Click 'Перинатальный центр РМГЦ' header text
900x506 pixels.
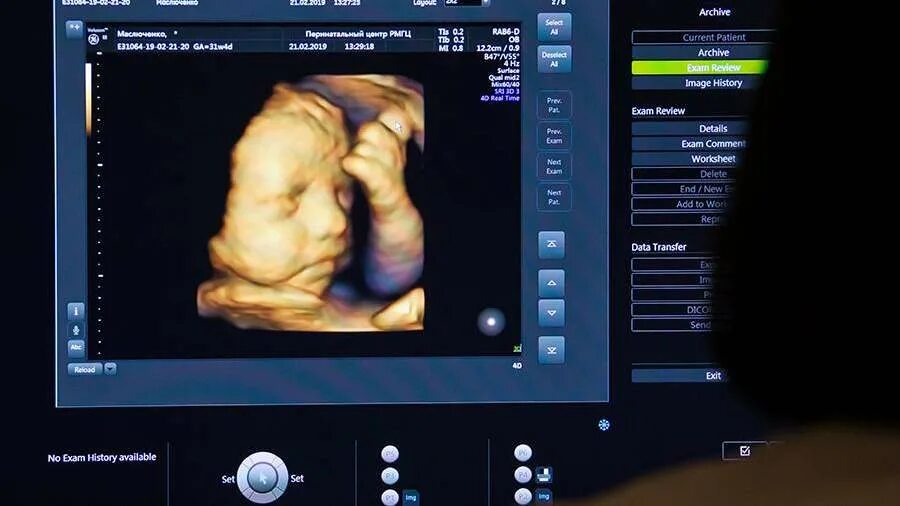[x=358, y=34]
